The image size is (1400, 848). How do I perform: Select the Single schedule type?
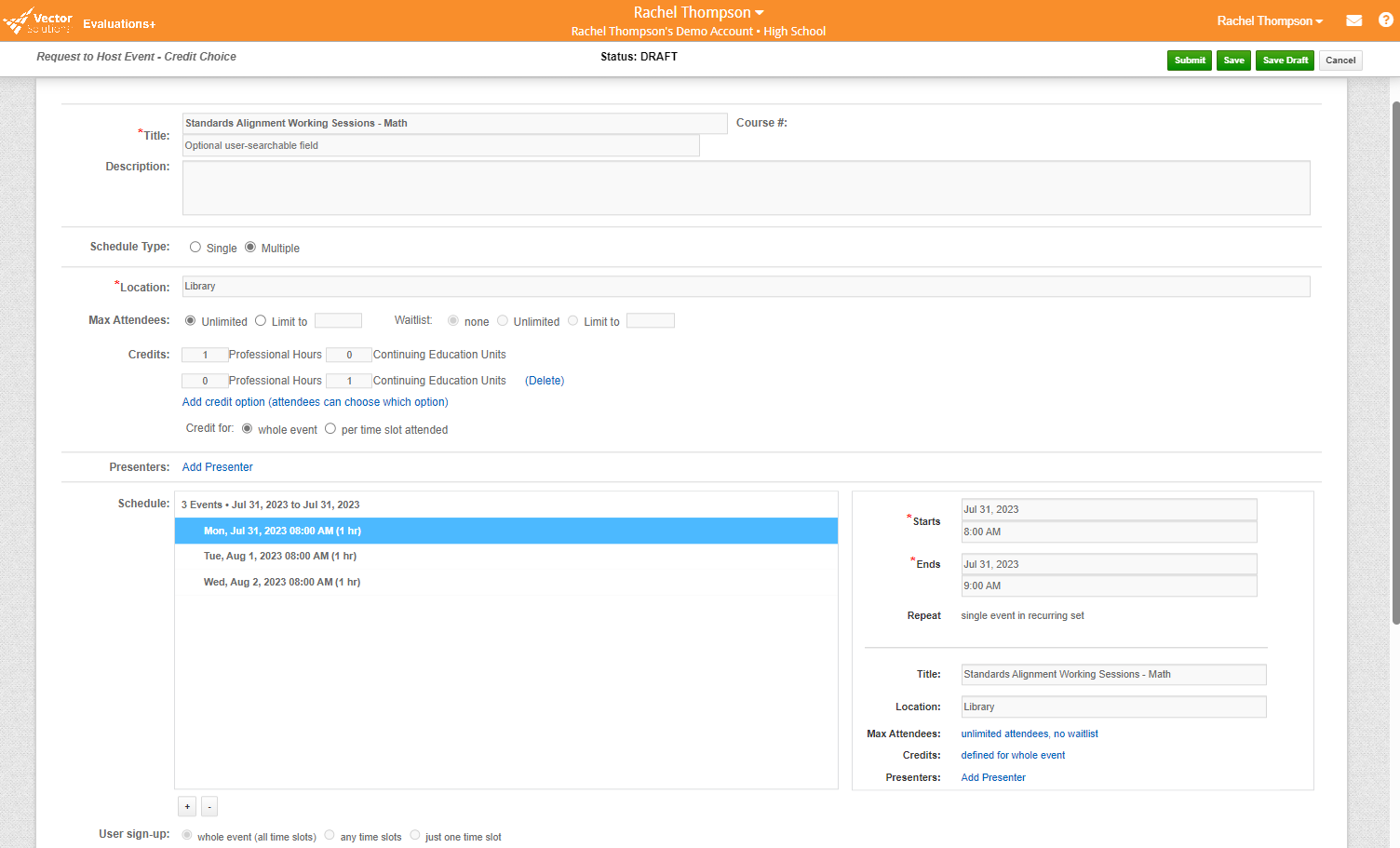(x=195, y=248)
